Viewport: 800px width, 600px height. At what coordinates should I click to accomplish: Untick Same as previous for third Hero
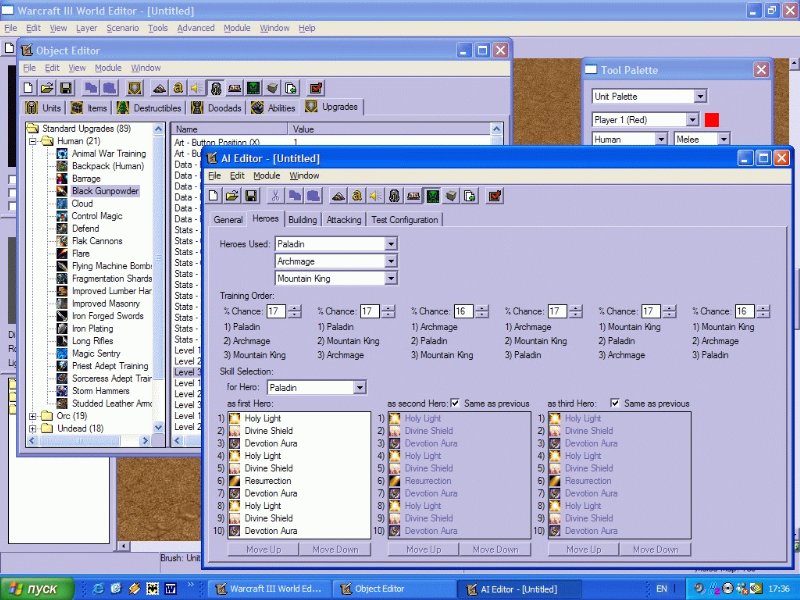pos(615,403)
